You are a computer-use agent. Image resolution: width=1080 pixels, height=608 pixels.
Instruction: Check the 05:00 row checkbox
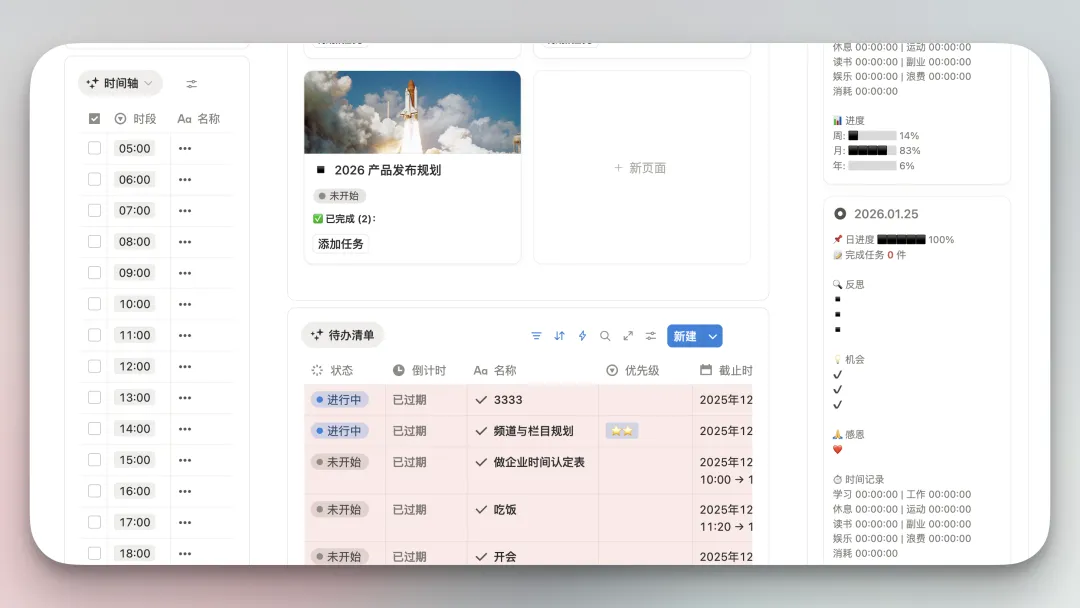[x=94, y=148]
